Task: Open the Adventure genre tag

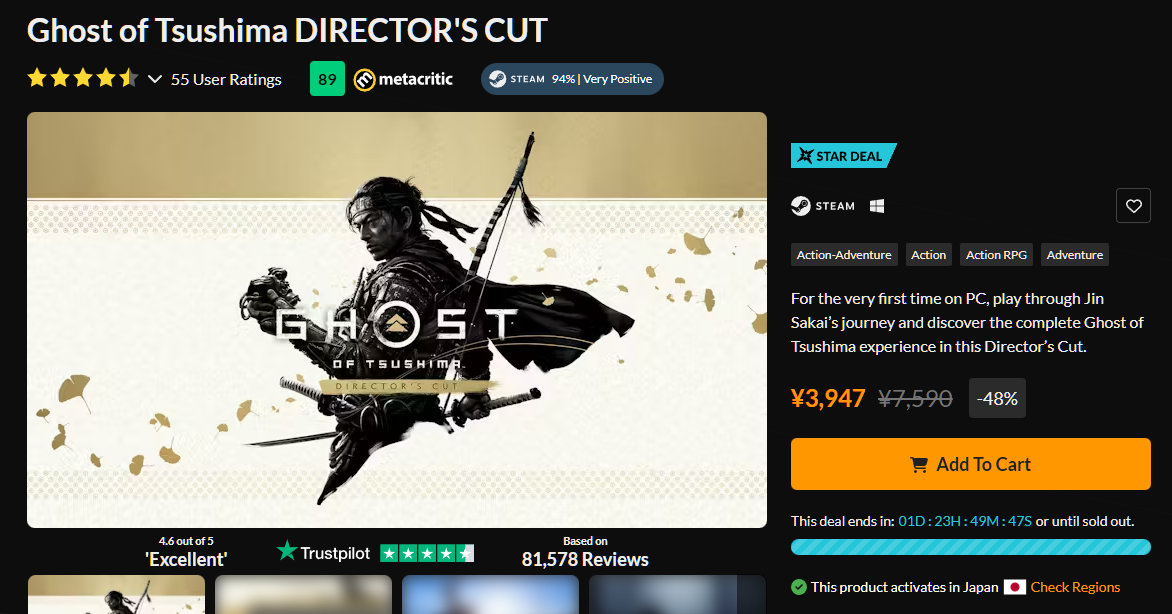Action: (x=1075, y=255)
